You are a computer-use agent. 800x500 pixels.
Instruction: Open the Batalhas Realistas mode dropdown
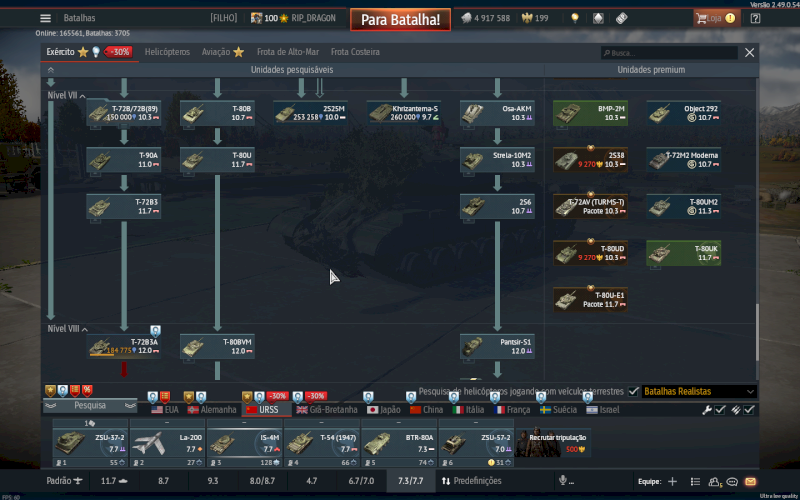[698, 391]
